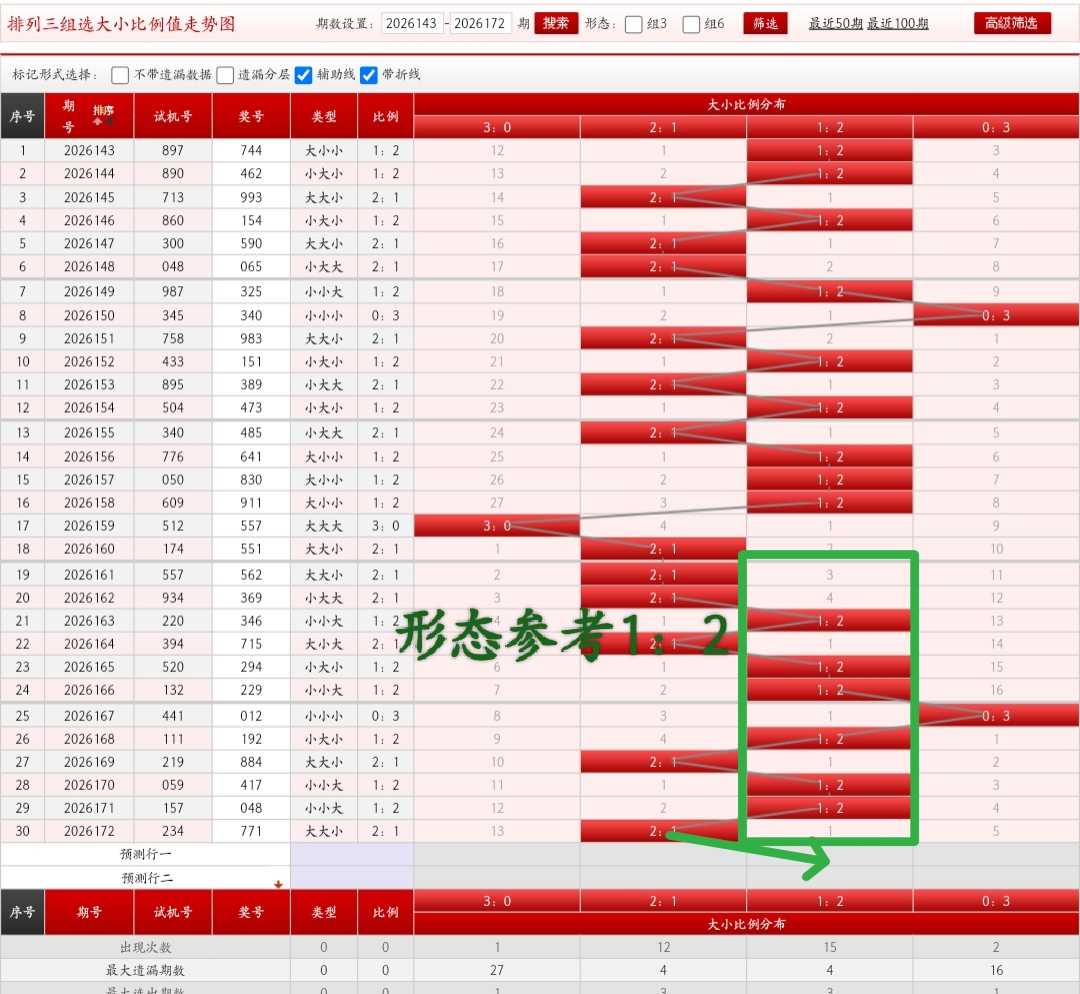Select period 2026143 cell
Viewport: 1080px width, 994px height.
pyautogui.click(x=90, y=150)
